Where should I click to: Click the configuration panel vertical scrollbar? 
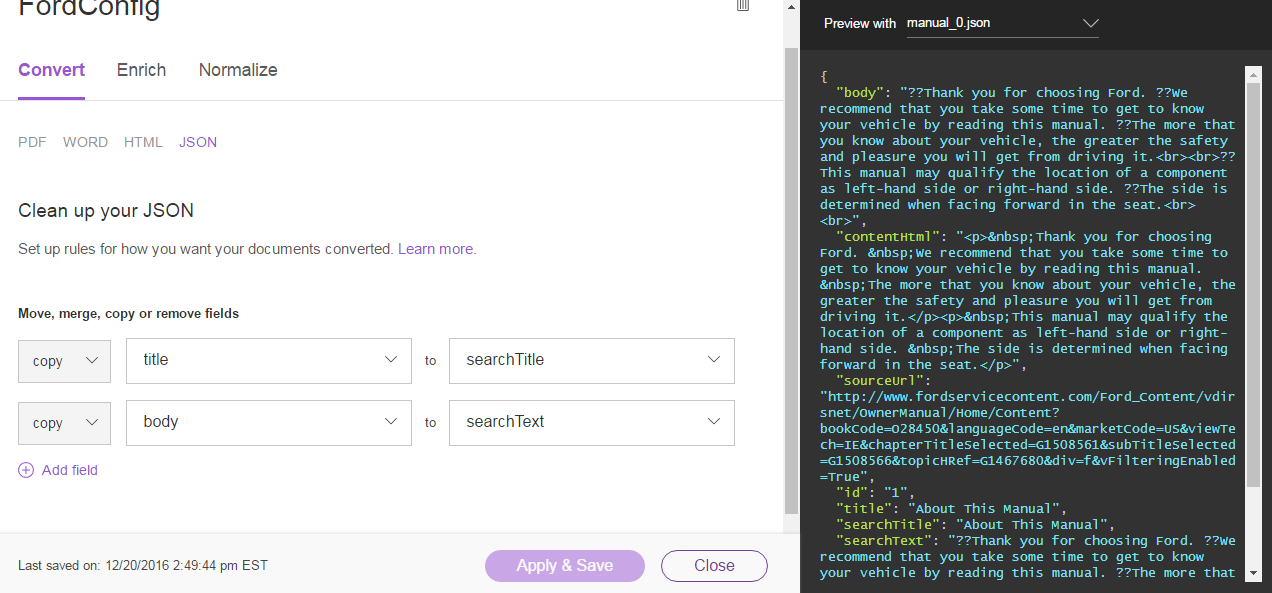[791, 280]
